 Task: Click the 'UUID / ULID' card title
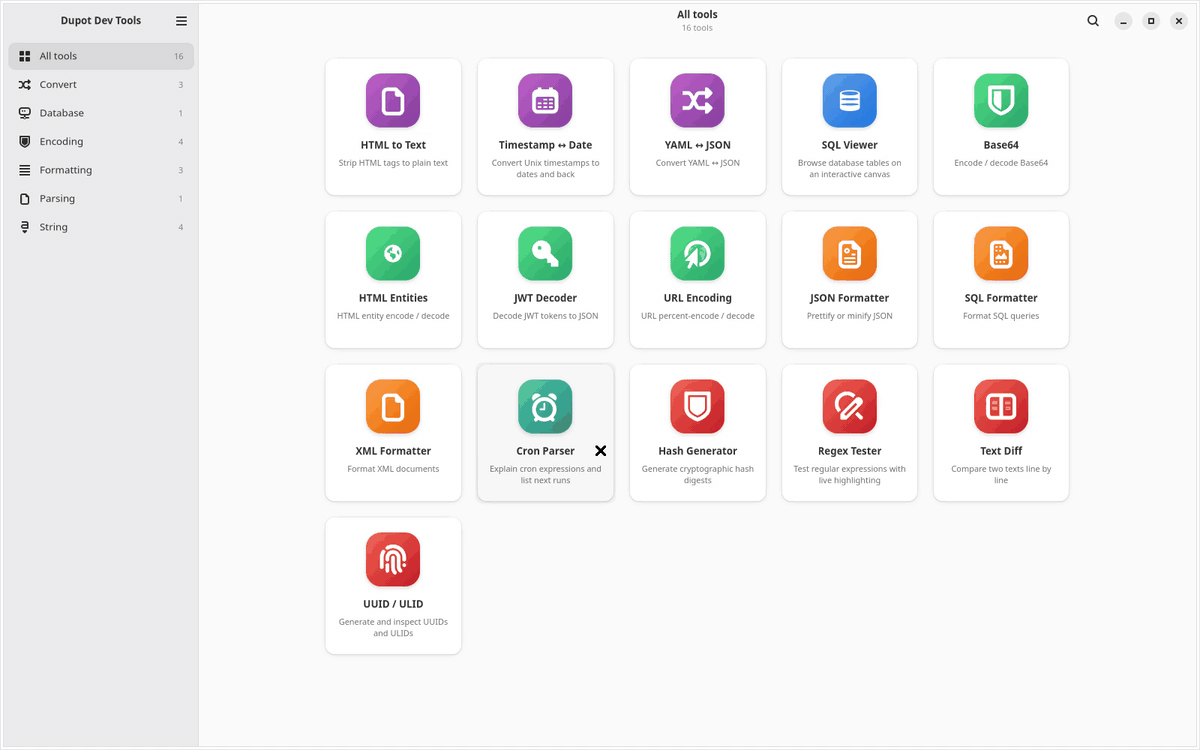click(x=393, y=604)
